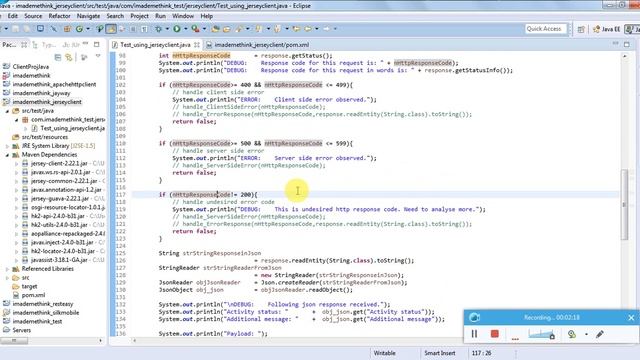Click the Open Type toolbar icon
The width and height of the screenshot is (640, 360).
click(x=215, y=29)
